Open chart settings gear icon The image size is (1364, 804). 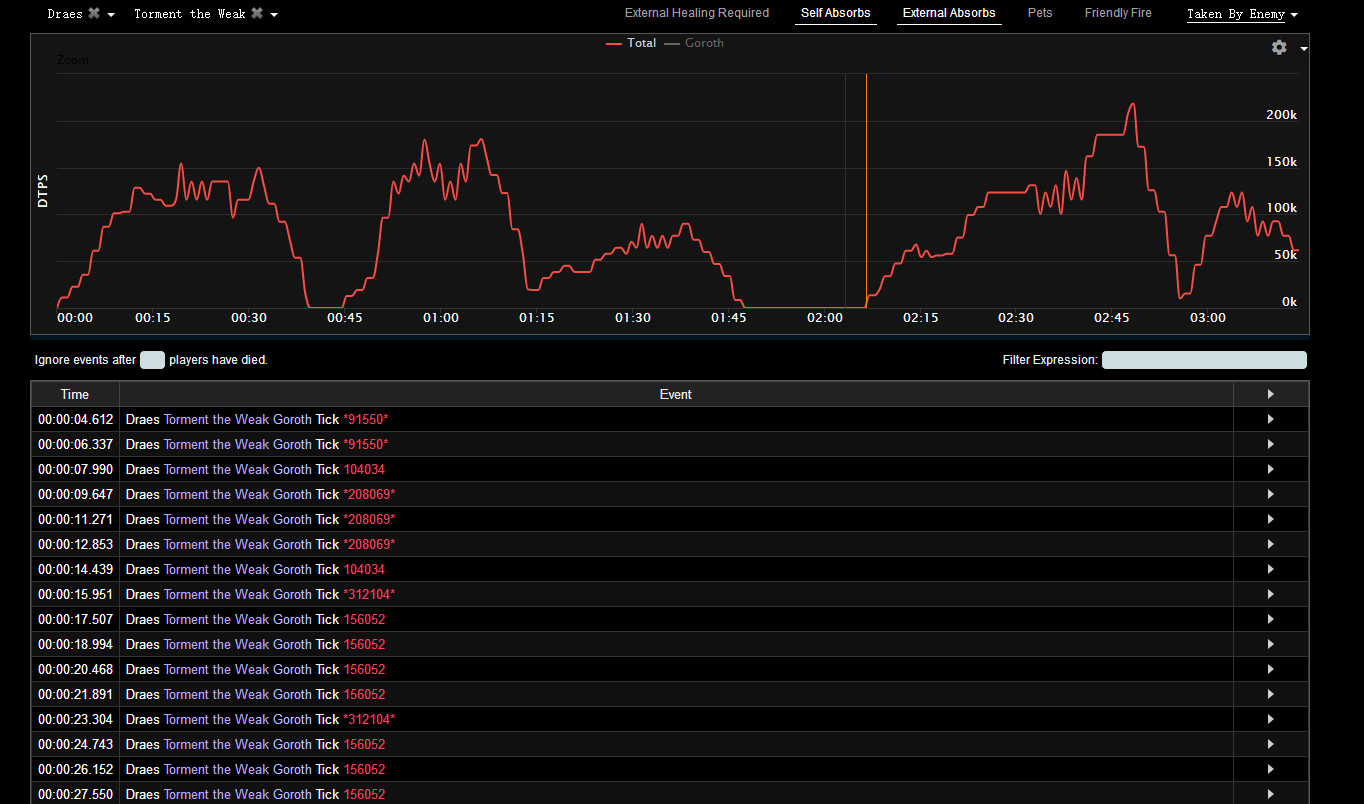coord(1279,47)
